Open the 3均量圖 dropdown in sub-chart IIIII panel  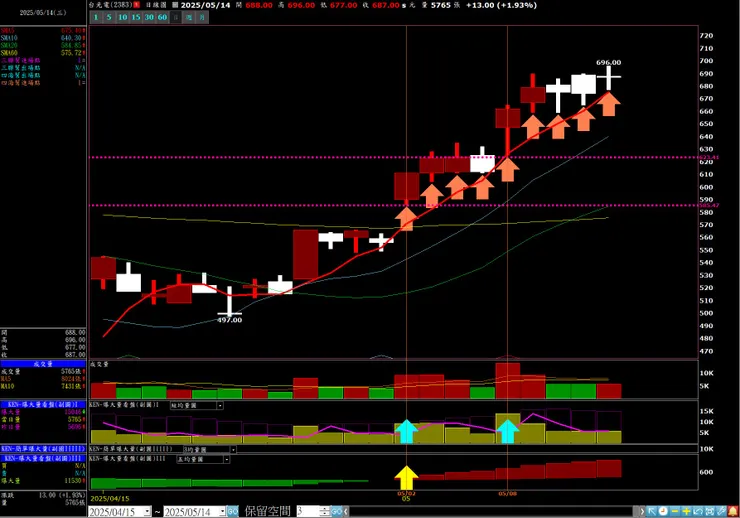pyautogui.click(x=233, y=450)
